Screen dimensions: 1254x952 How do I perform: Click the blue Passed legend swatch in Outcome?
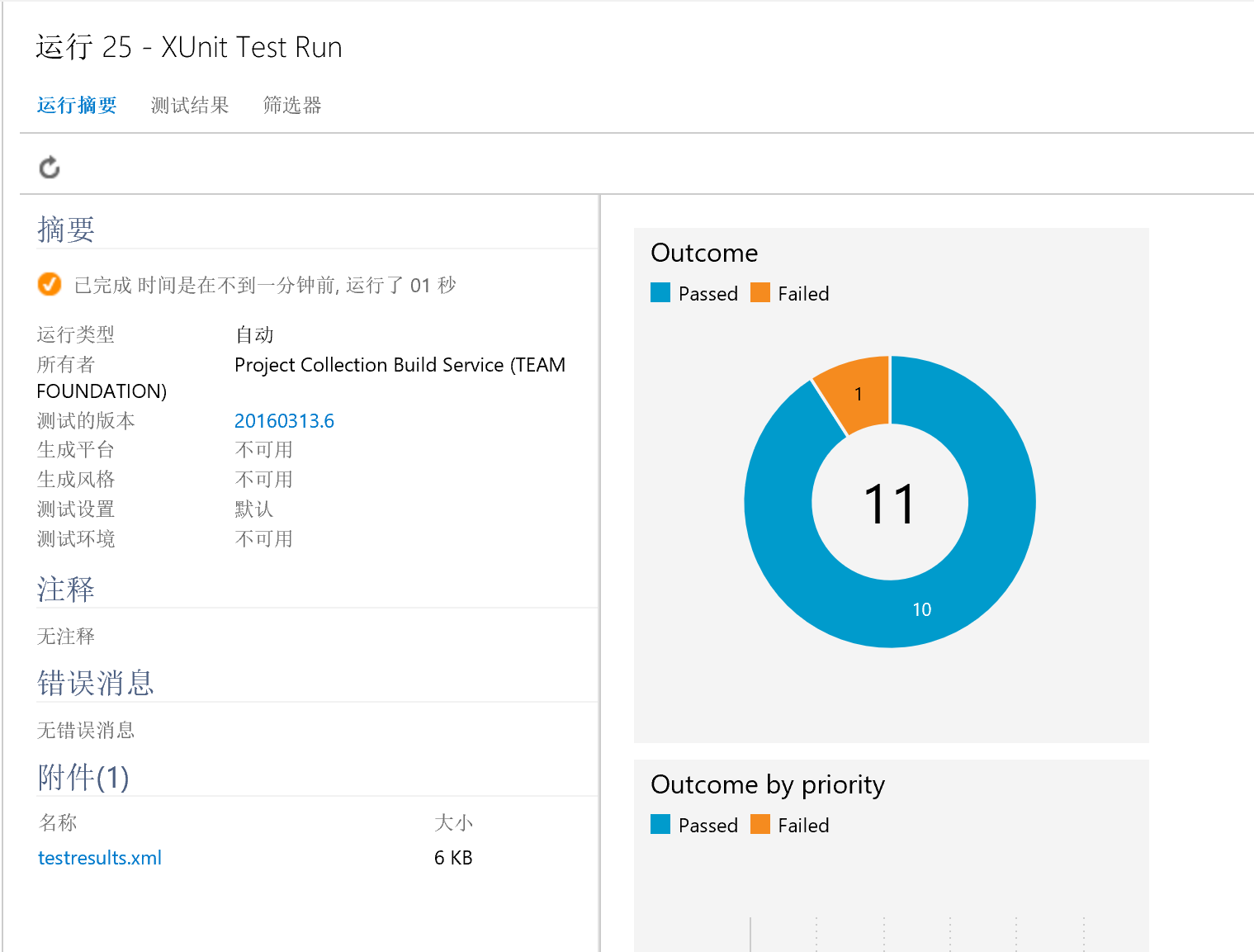click(660, 292)
